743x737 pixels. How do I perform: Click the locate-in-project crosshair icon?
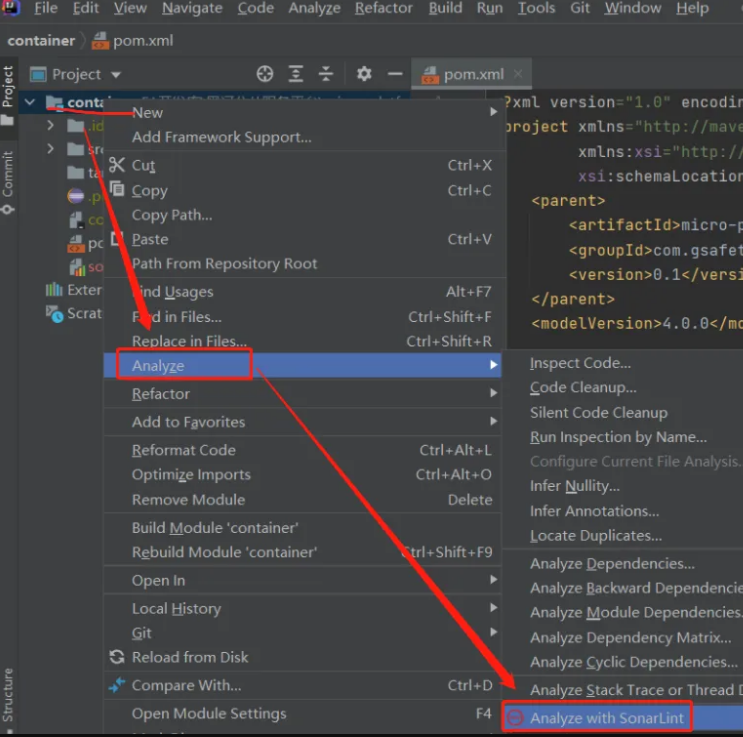(x=265, y=74)
